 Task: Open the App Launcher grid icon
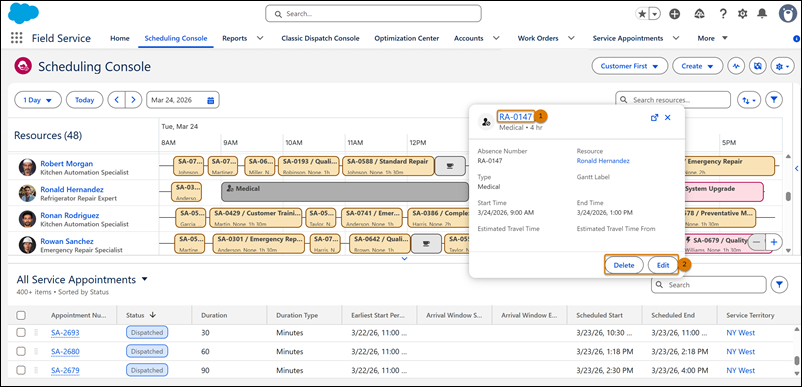tap(17, 38)
